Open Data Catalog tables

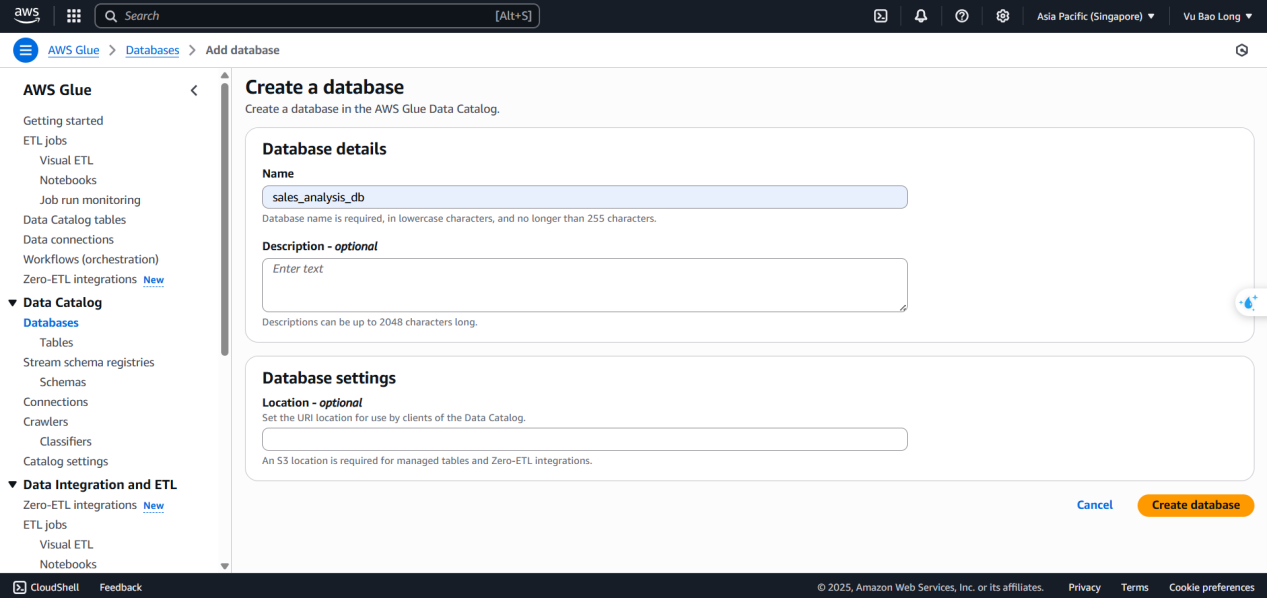coord(74,220)
